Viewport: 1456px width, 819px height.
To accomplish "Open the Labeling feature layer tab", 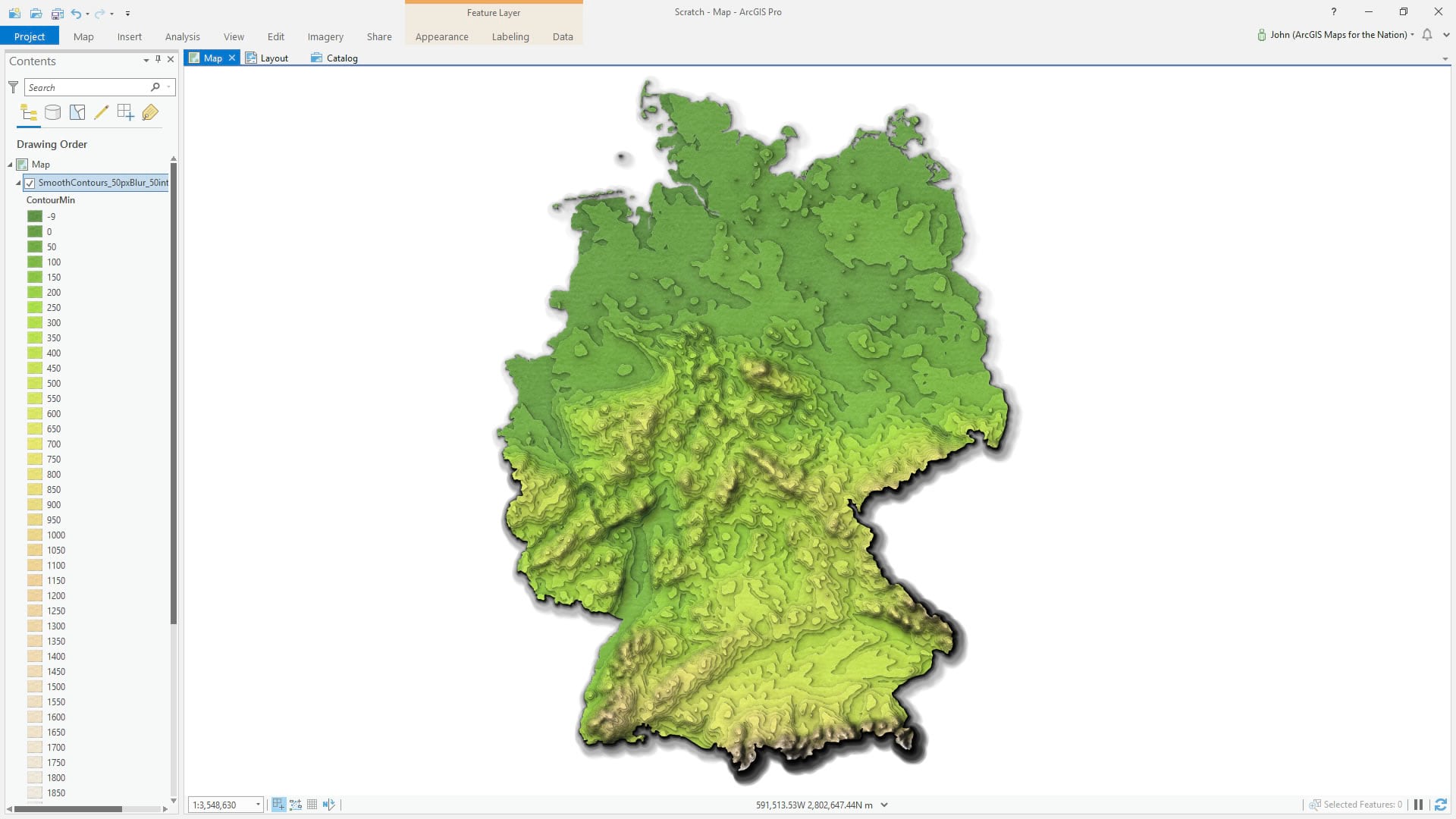I will pos(510,36).
